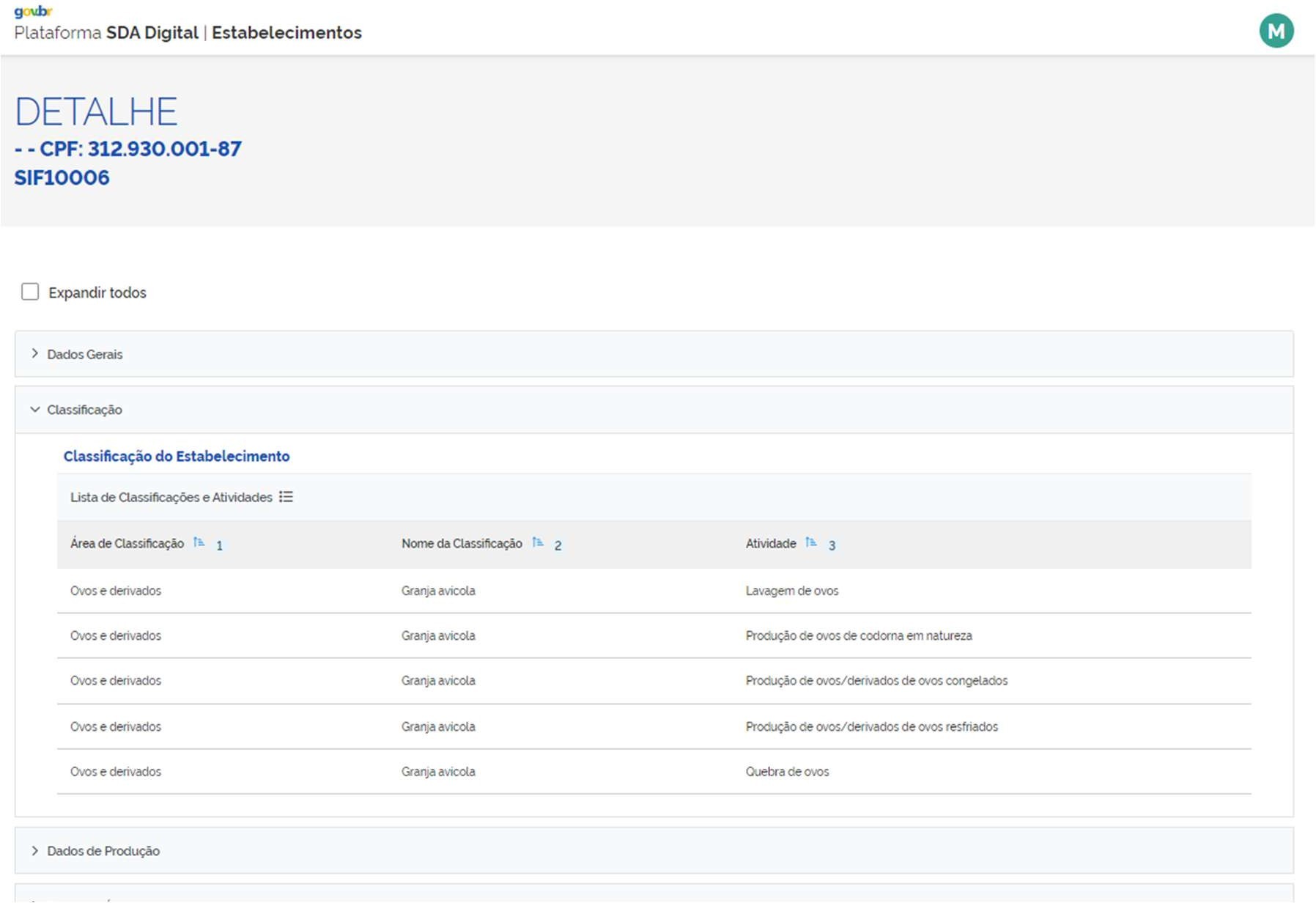The width and height of the screenshot is (1316, 903).
Task: Click the Plataforma SDA Digital title
Action: 106,33
